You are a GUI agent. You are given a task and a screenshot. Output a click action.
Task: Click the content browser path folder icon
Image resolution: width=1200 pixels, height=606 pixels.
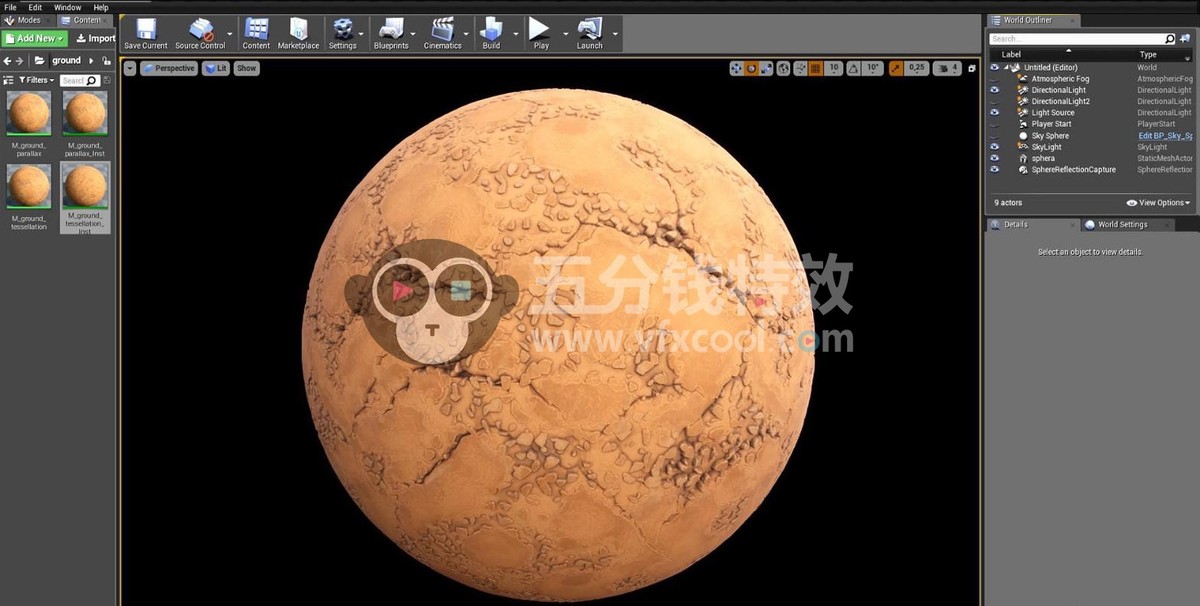[x=40, y=61]
